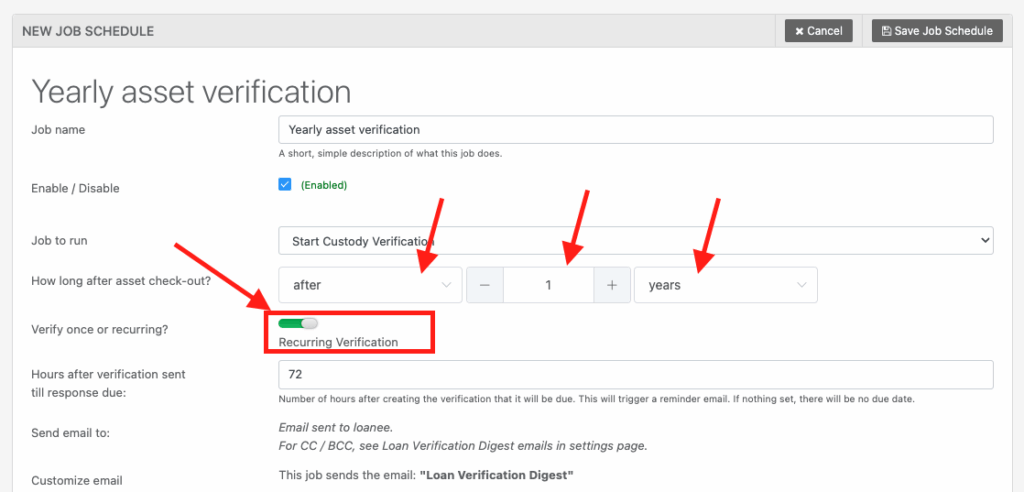Image resolution: width=1024 pixels, height=492 pixels.
Task: Increase the duration with plus button
Action: point(612,285)
